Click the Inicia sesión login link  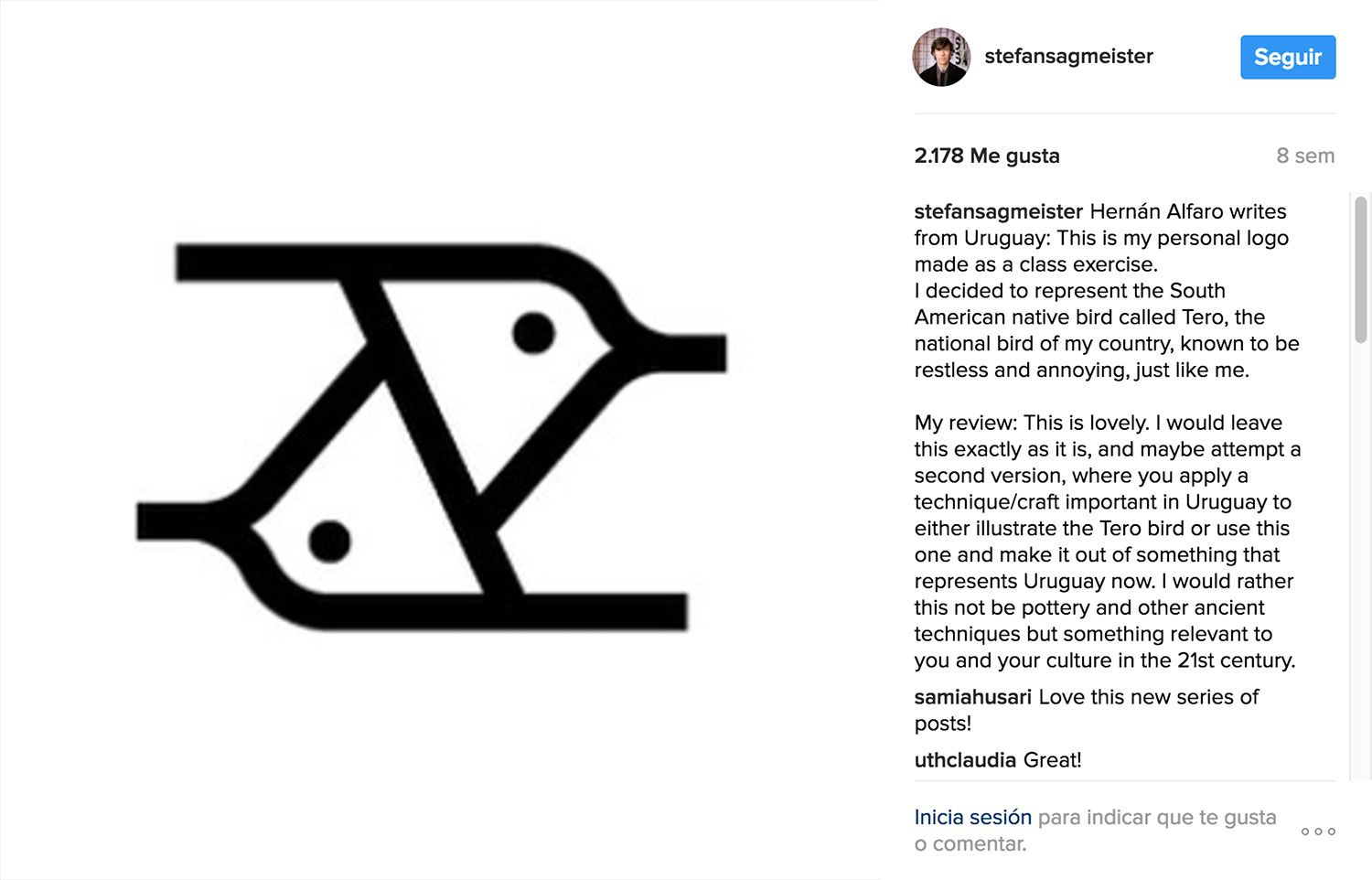(x=972, y=817)
